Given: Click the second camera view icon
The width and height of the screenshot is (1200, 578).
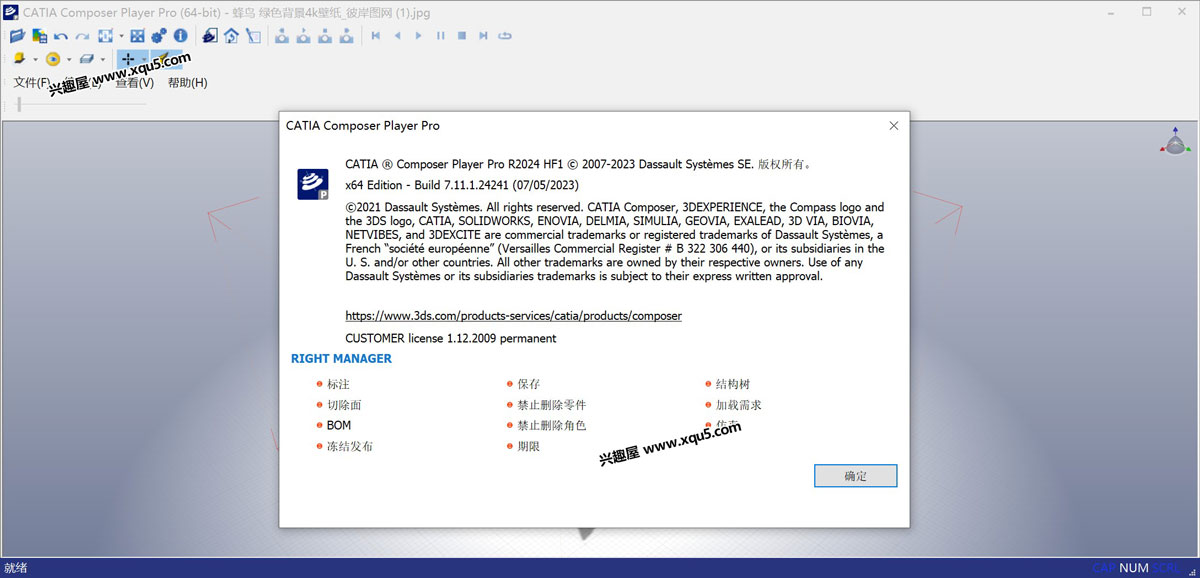Looking at the screenshot, I should pos(303,36).
